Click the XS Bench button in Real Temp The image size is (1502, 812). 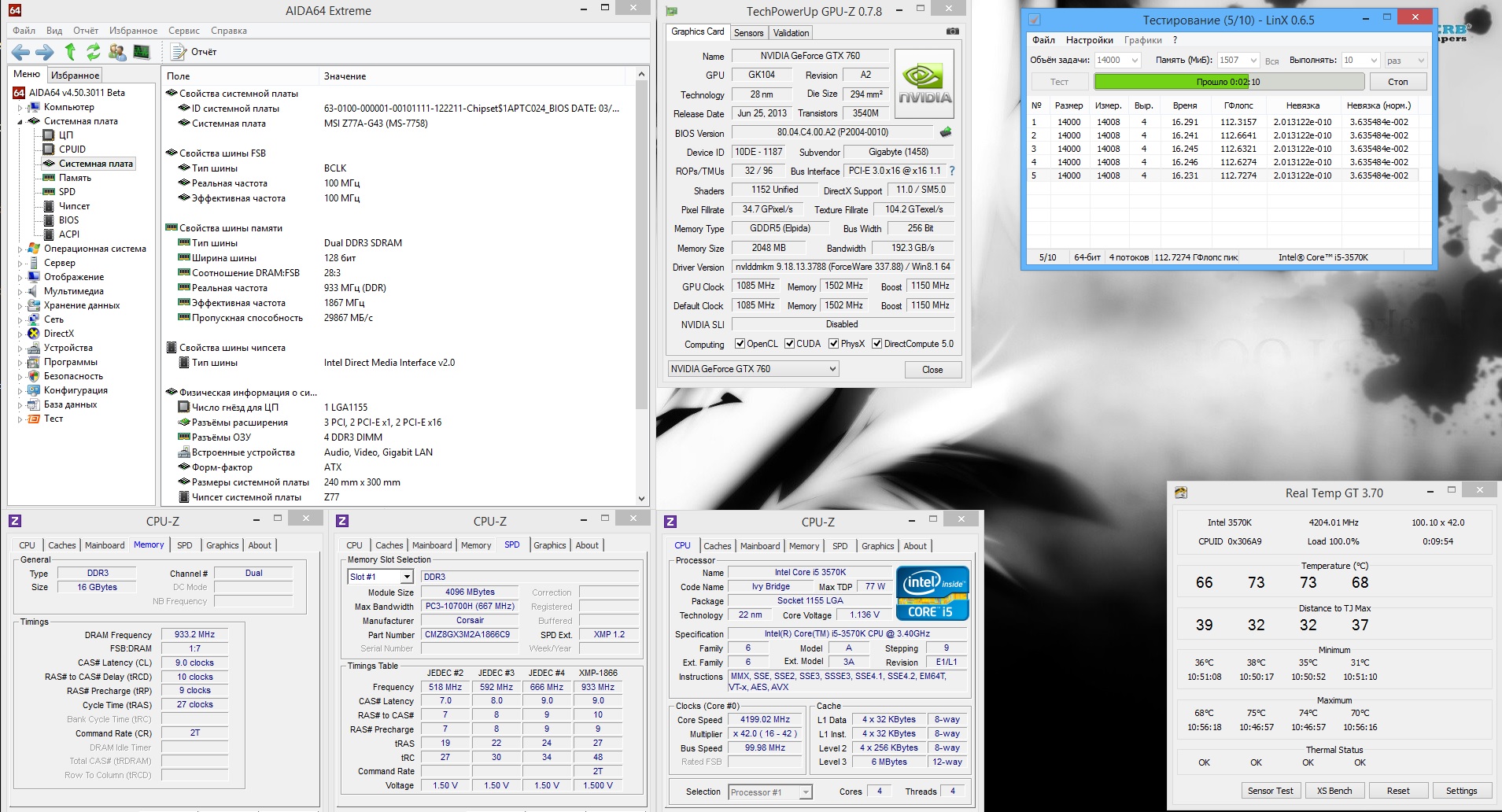tap(1334, 791)
